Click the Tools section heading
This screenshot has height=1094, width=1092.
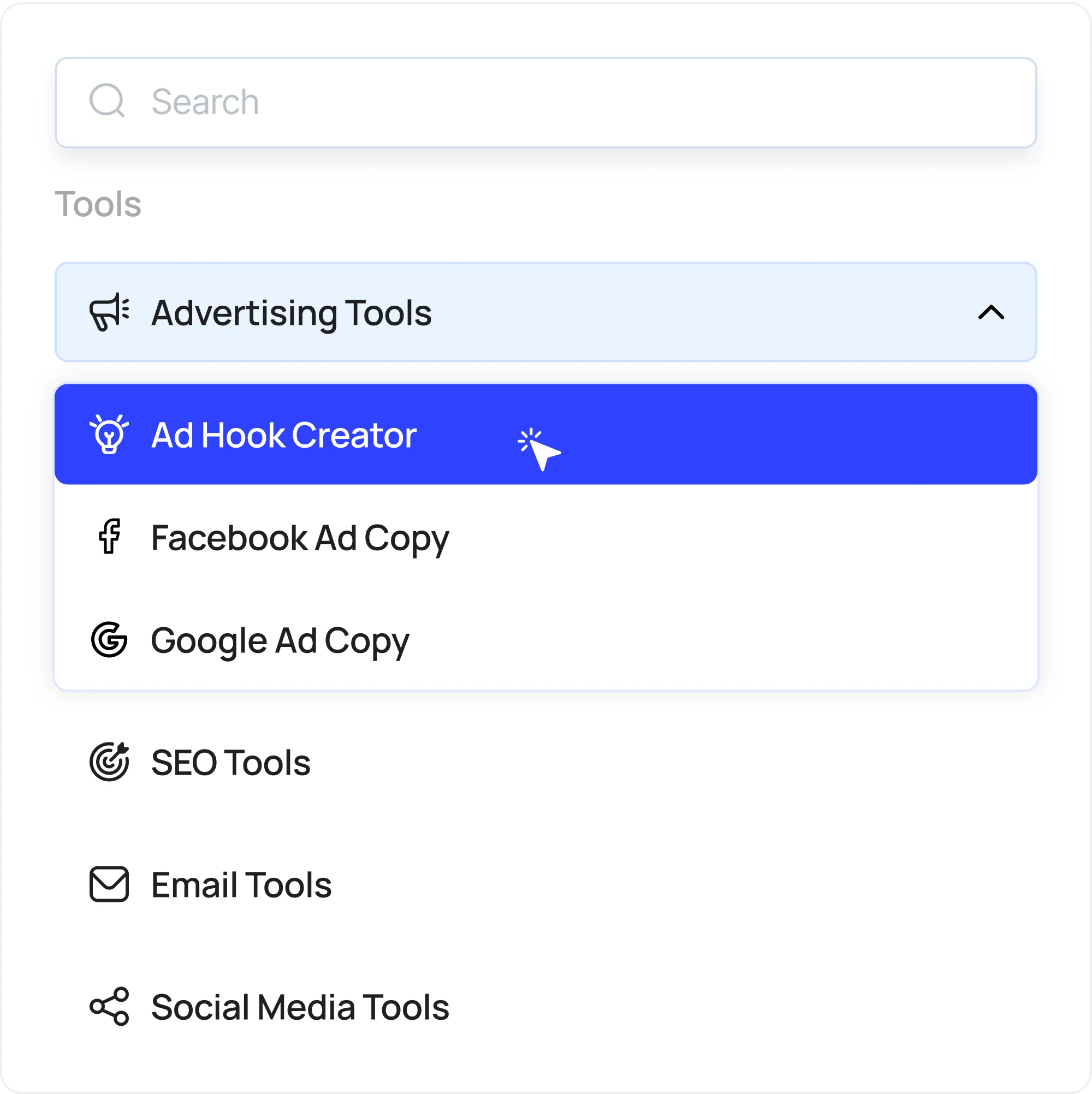pyautogui.click(x=98, y=204)
